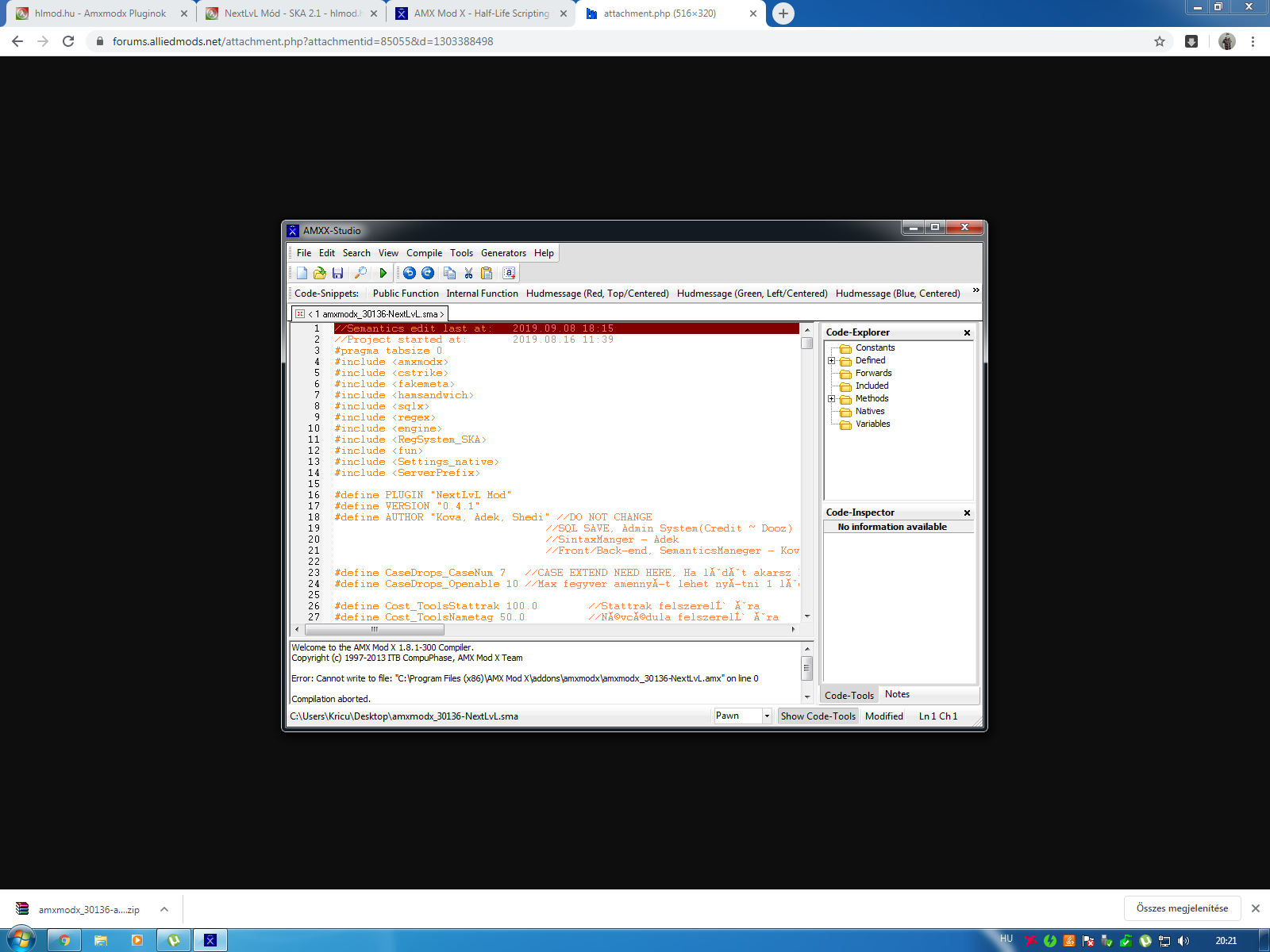
Task: Open the Pawn language dropdown
Action: [x=767, y=716]
